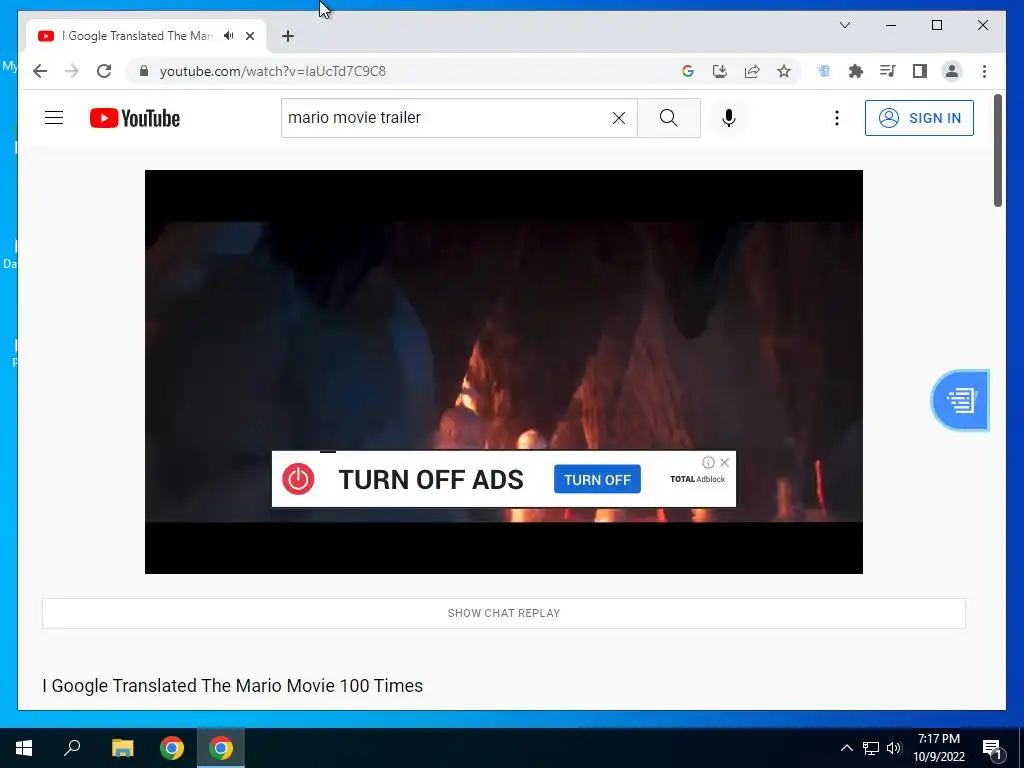Click the Total Adblock logo

[697, 479]
